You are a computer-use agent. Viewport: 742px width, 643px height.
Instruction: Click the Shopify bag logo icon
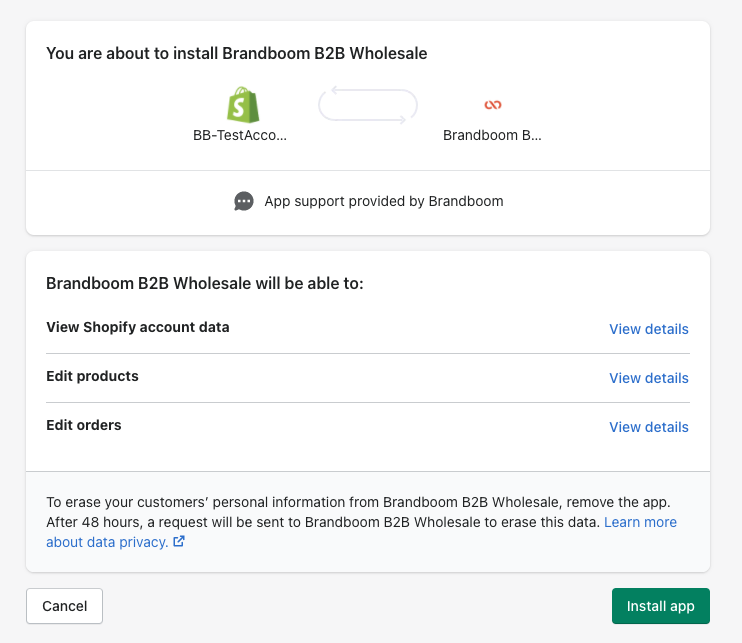pos(241,105)
